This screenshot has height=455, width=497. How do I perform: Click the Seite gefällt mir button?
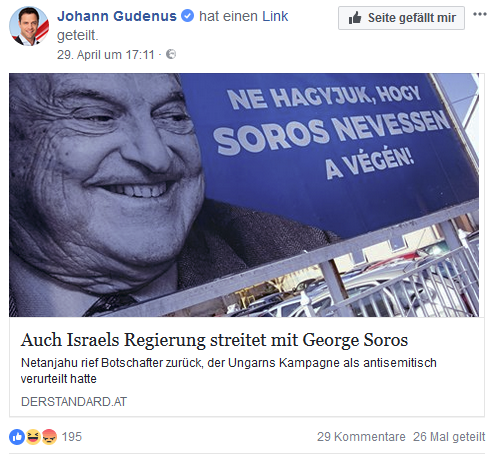point(401,18)
